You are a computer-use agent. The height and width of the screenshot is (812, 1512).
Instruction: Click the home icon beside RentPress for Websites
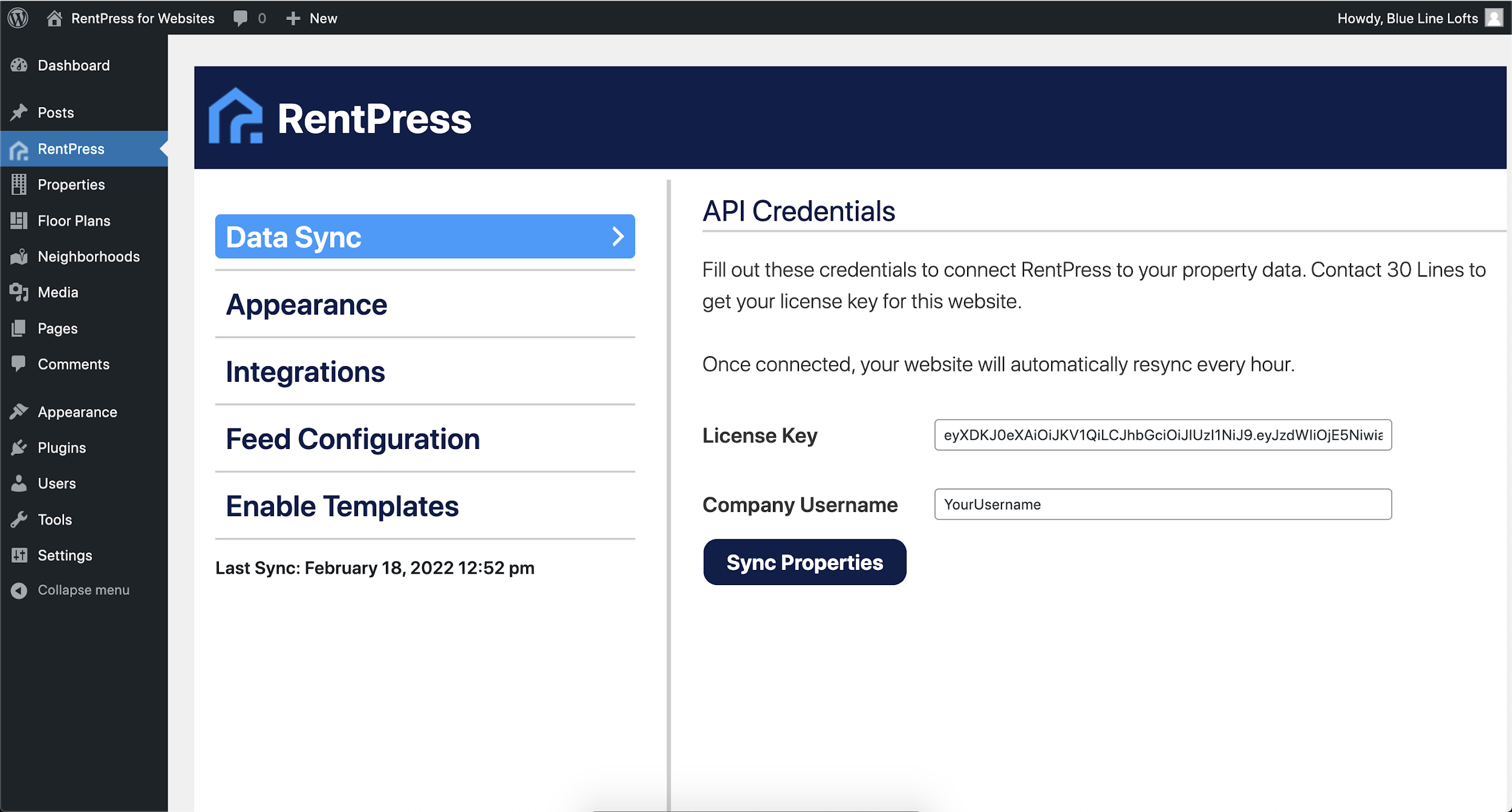(x=54, y=19)
